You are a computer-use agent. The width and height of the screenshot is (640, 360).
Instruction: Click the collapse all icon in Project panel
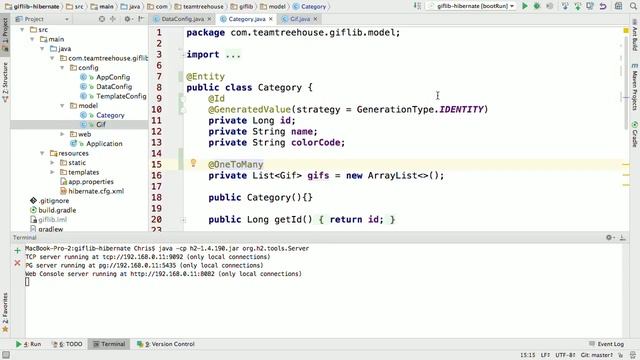pos(113,19)
